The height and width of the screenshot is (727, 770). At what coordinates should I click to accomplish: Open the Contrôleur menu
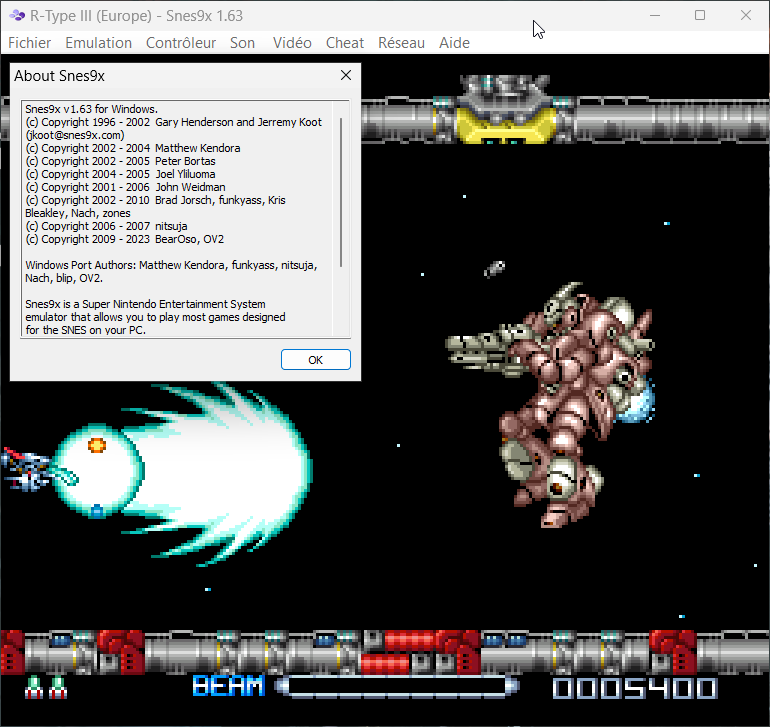[x=180, y=43]
